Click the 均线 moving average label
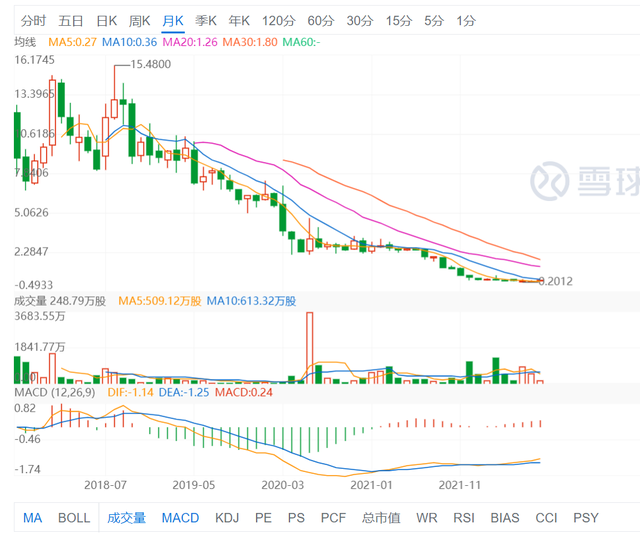Image resolution: width=640 pixels, height=535 pixels. [x=25, y=42]
